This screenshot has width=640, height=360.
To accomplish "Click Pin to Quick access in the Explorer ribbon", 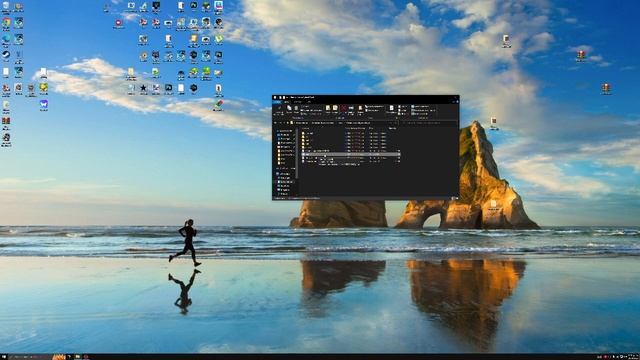I will [x=279, y=109].
